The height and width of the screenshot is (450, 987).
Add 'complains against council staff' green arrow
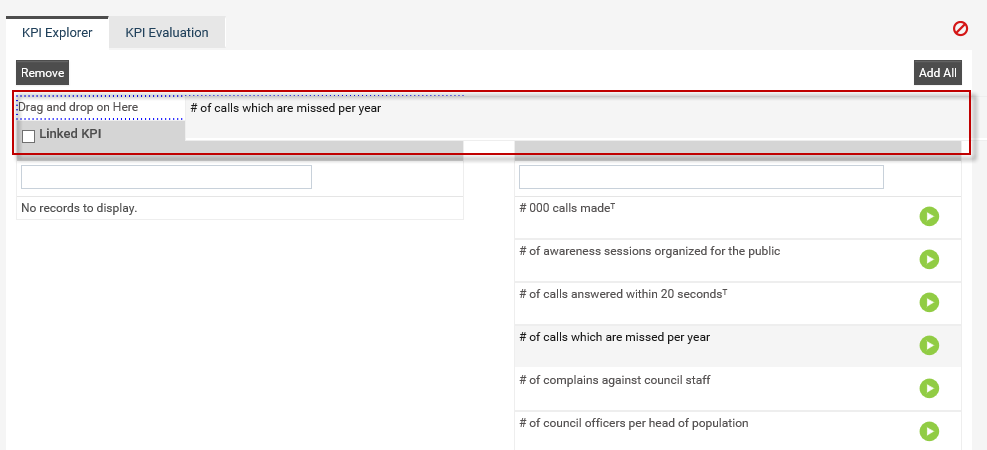click(928, 388)
